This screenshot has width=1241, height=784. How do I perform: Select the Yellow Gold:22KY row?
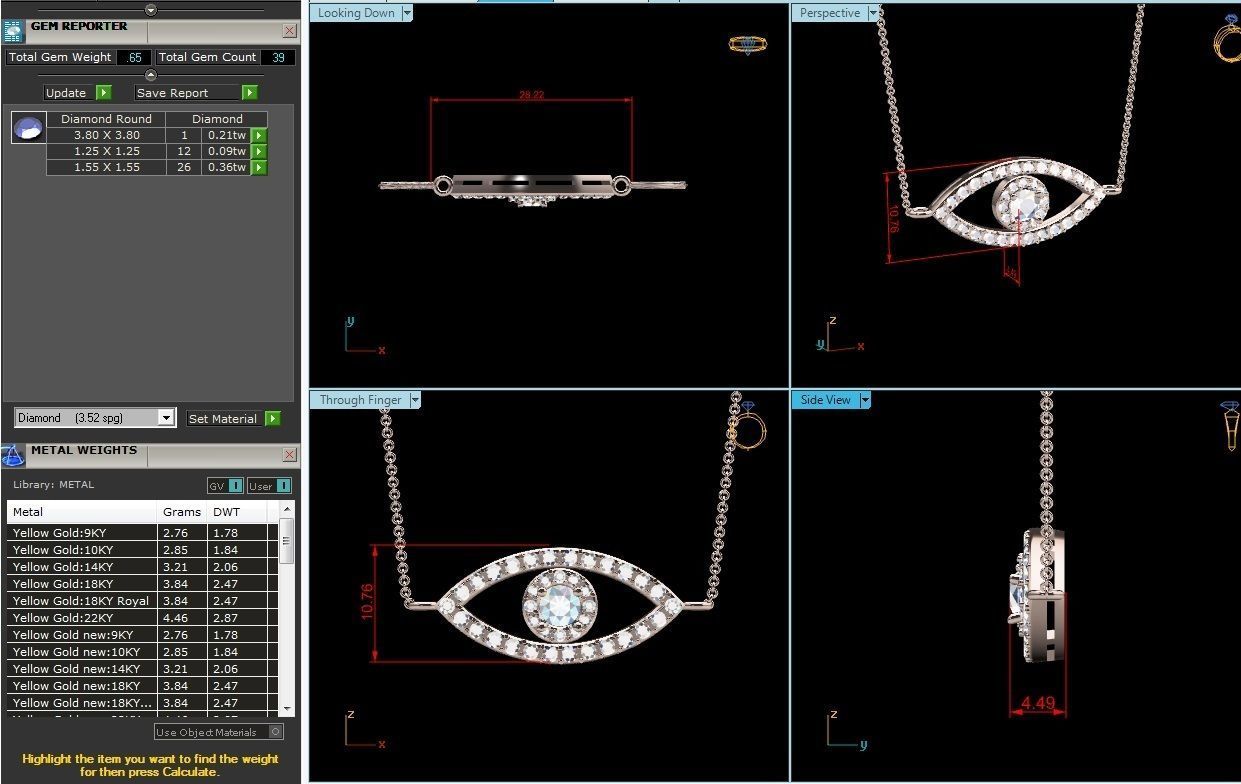143,618
